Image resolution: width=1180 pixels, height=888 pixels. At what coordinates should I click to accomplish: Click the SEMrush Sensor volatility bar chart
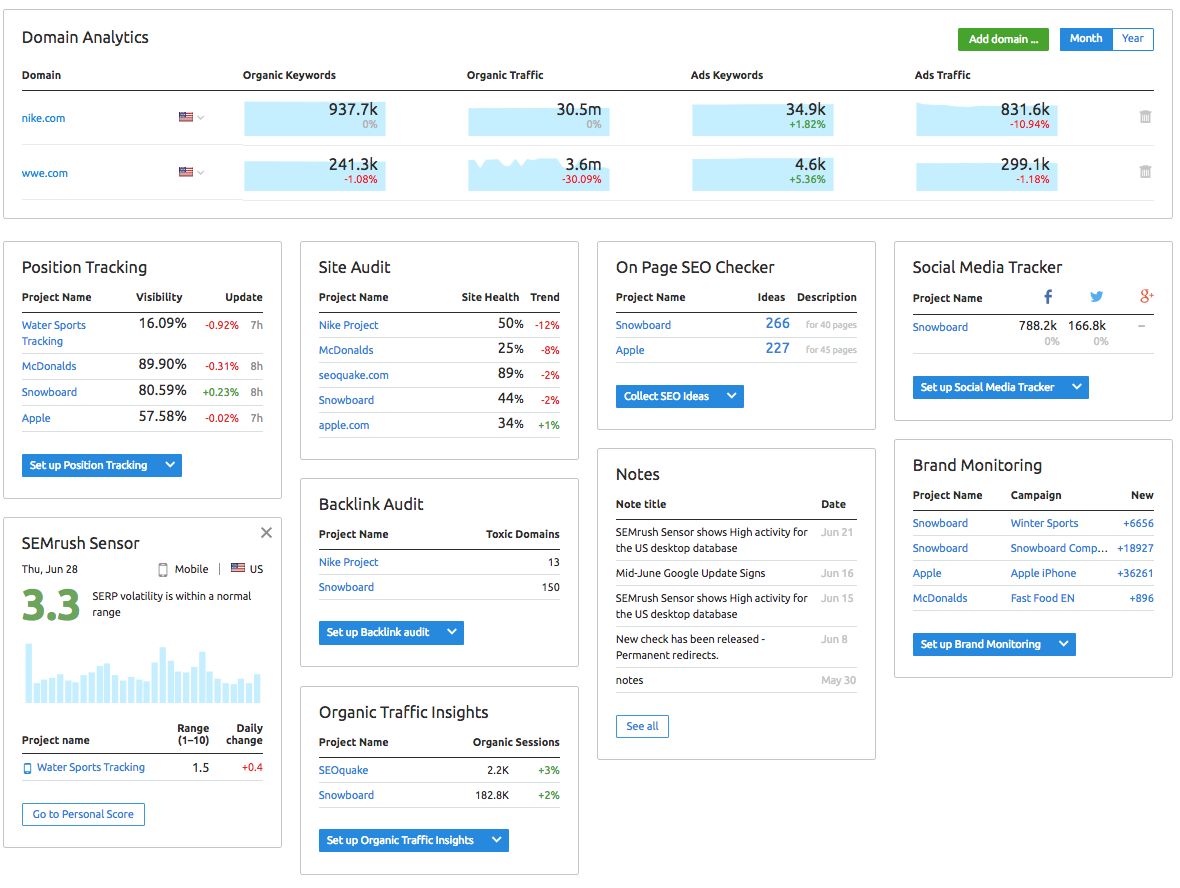(x=143, y=674)
